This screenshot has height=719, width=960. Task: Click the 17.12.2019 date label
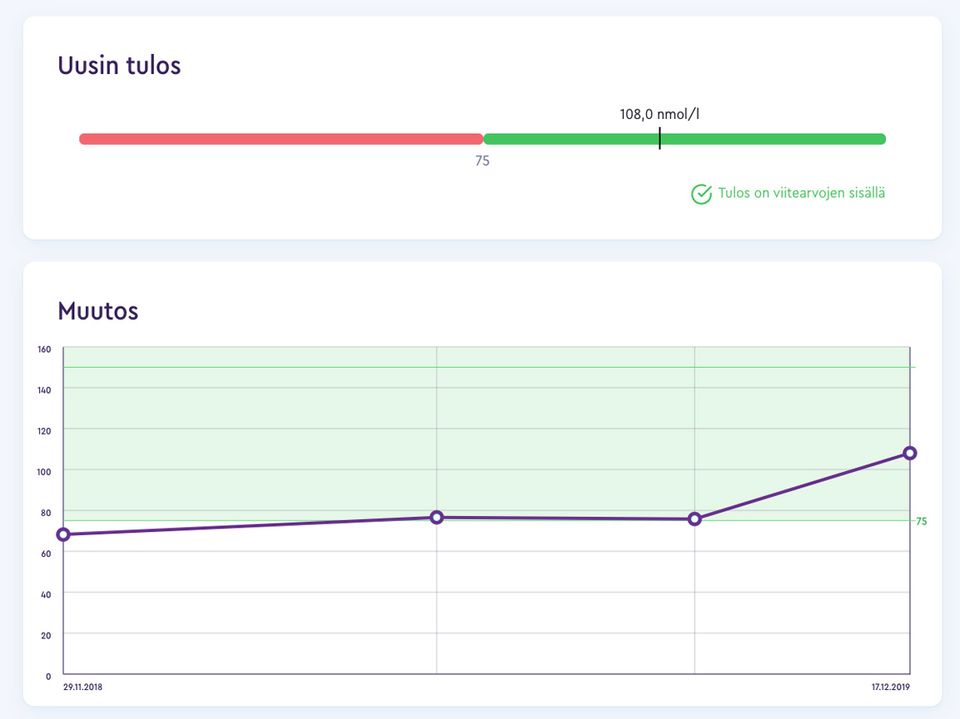point(890,687)
